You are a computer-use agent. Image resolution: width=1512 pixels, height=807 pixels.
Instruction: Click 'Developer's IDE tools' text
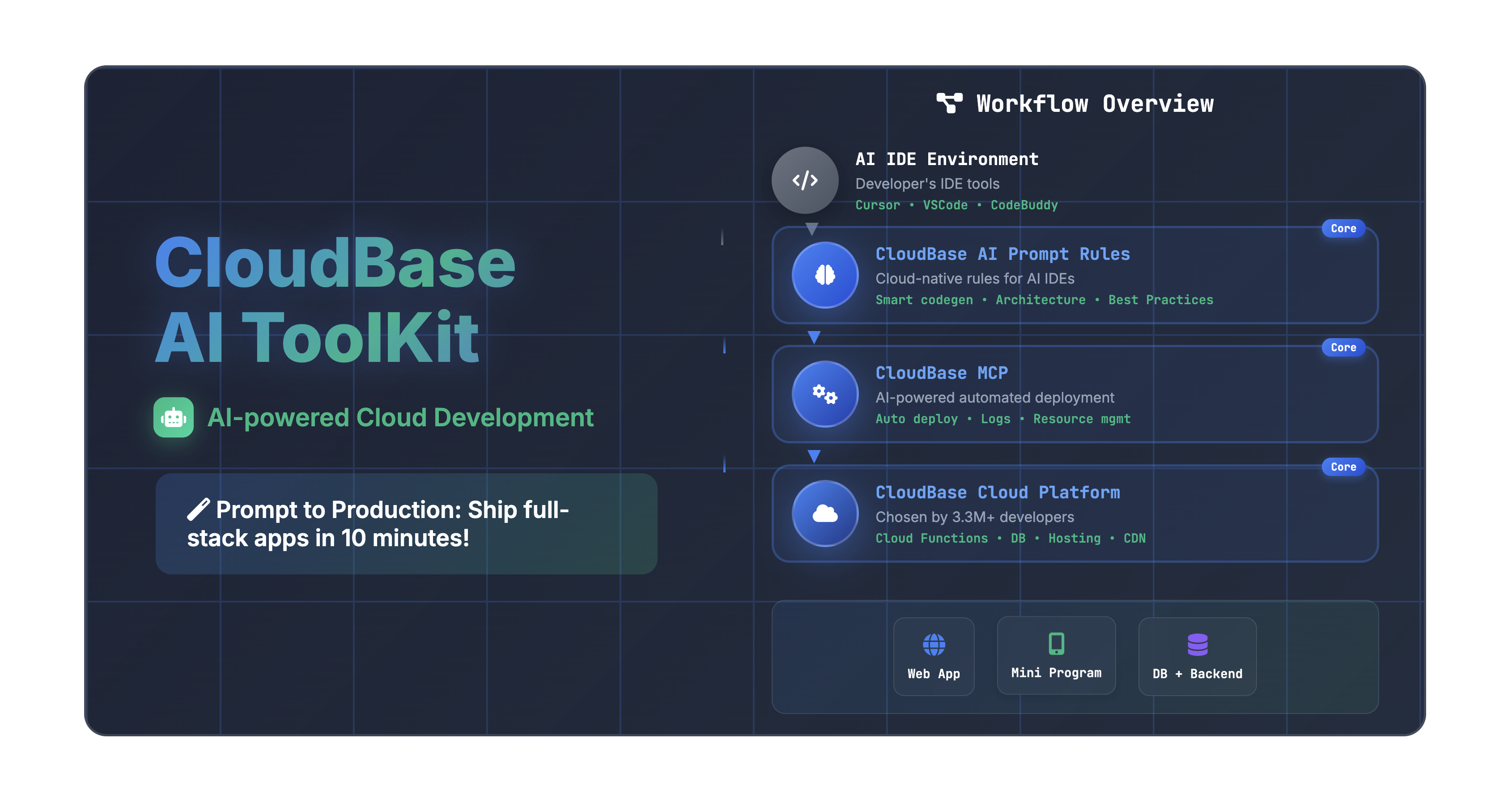pyautogui.click(x=927, y=184)
